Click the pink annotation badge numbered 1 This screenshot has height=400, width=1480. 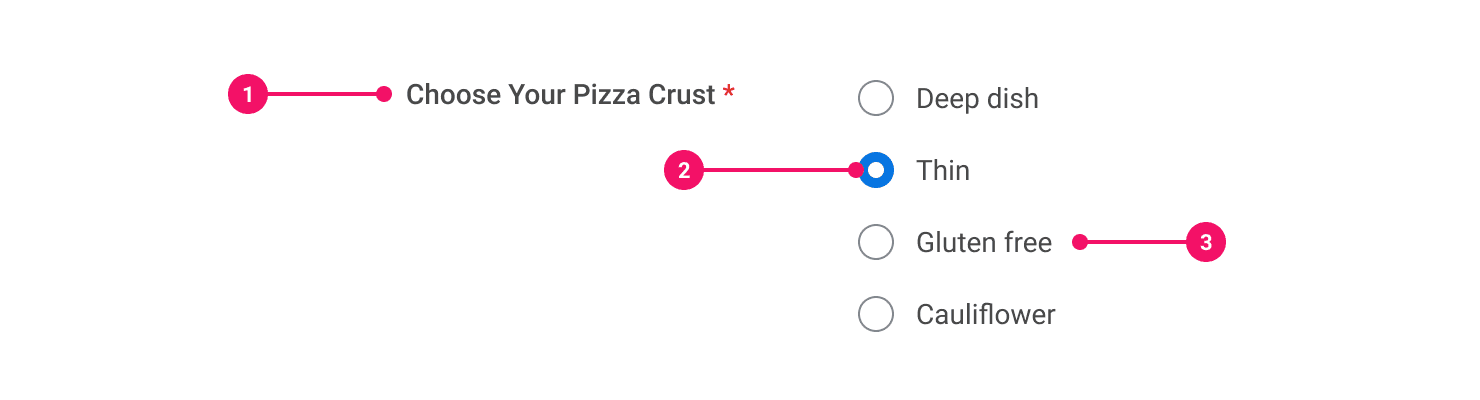[248, 95]
